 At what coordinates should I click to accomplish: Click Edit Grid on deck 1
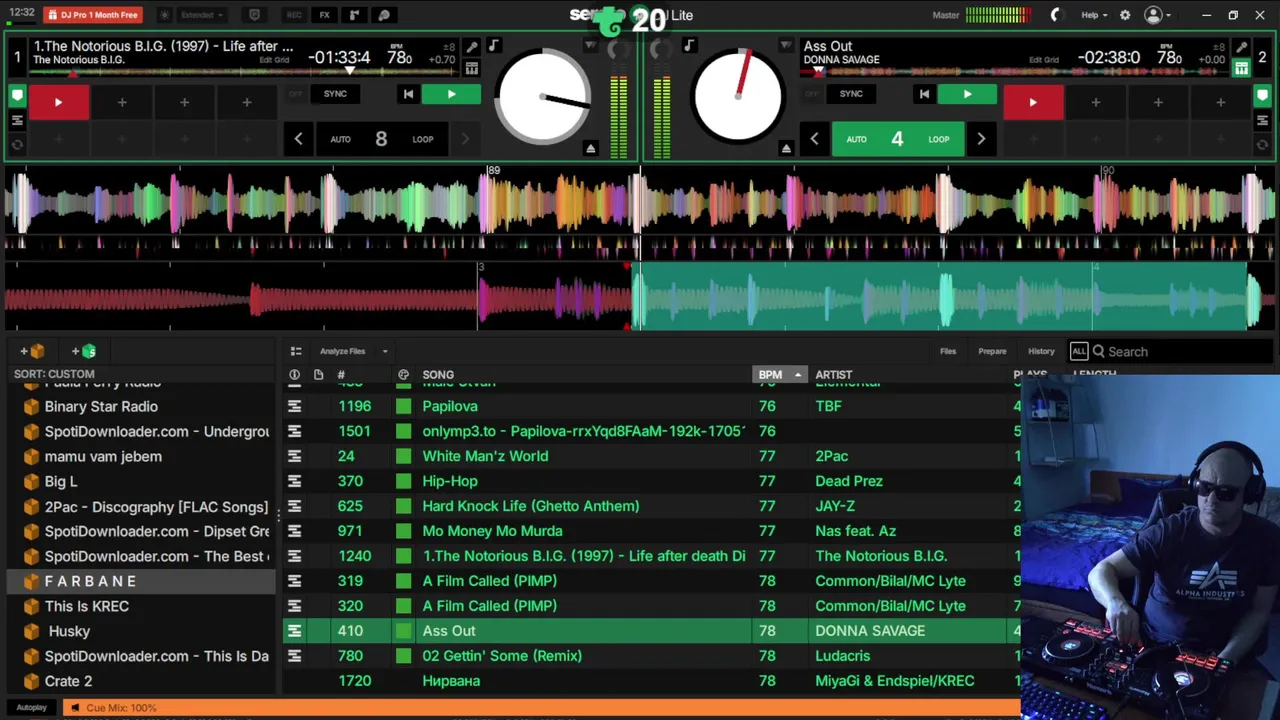click(x=274, y=60)
